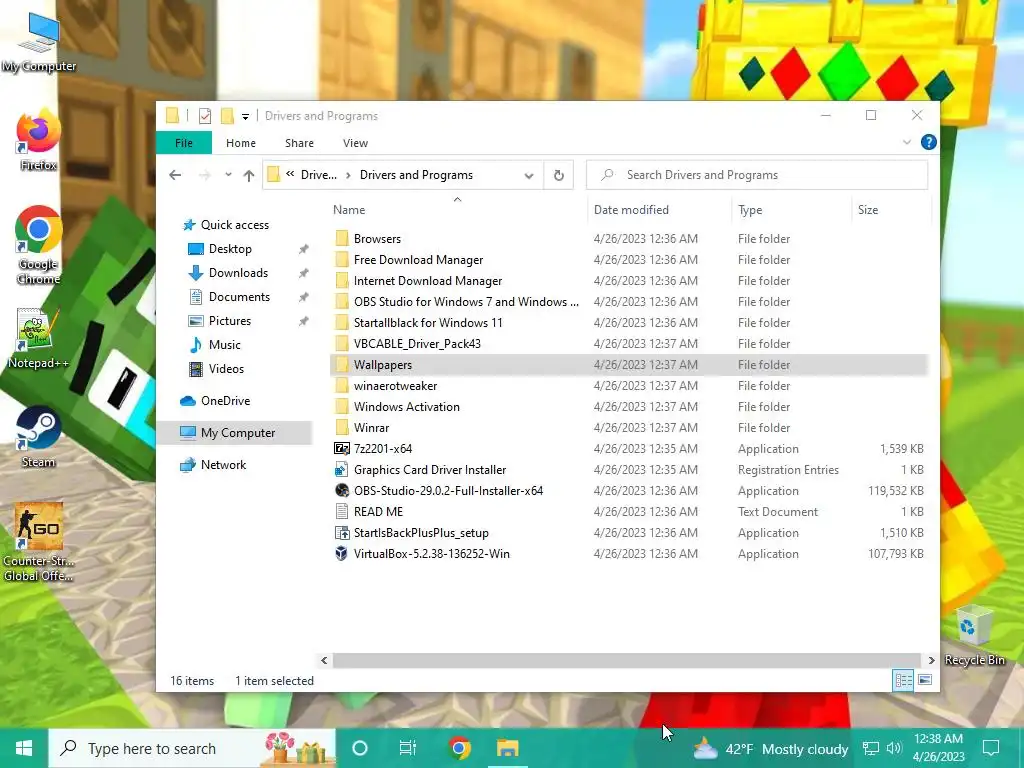Image resolution: width=1024 pixels, height=768 pixels.
Task: Sort files by Date modified column
Action: (660, 210)
